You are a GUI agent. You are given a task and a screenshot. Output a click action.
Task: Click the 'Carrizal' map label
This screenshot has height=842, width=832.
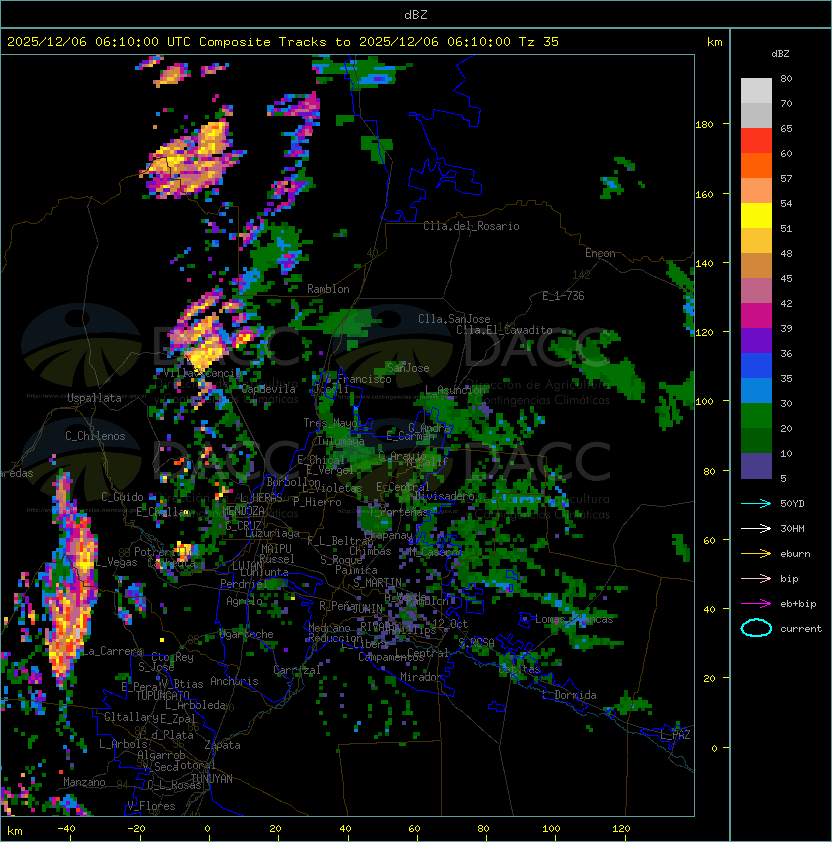click(297, 670)
